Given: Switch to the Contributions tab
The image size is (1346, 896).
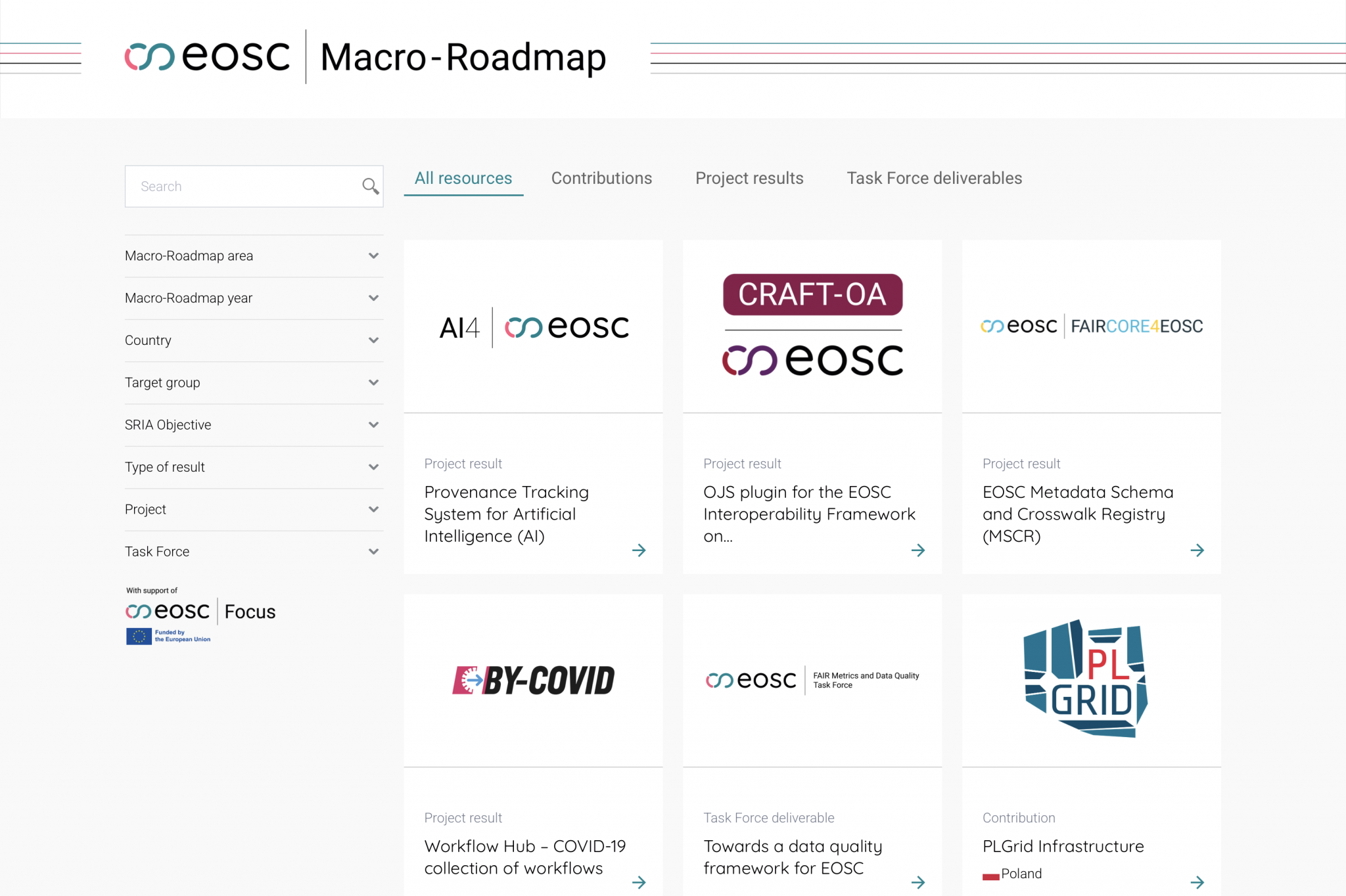Looking at the screenshot, I should pos(601,178).
